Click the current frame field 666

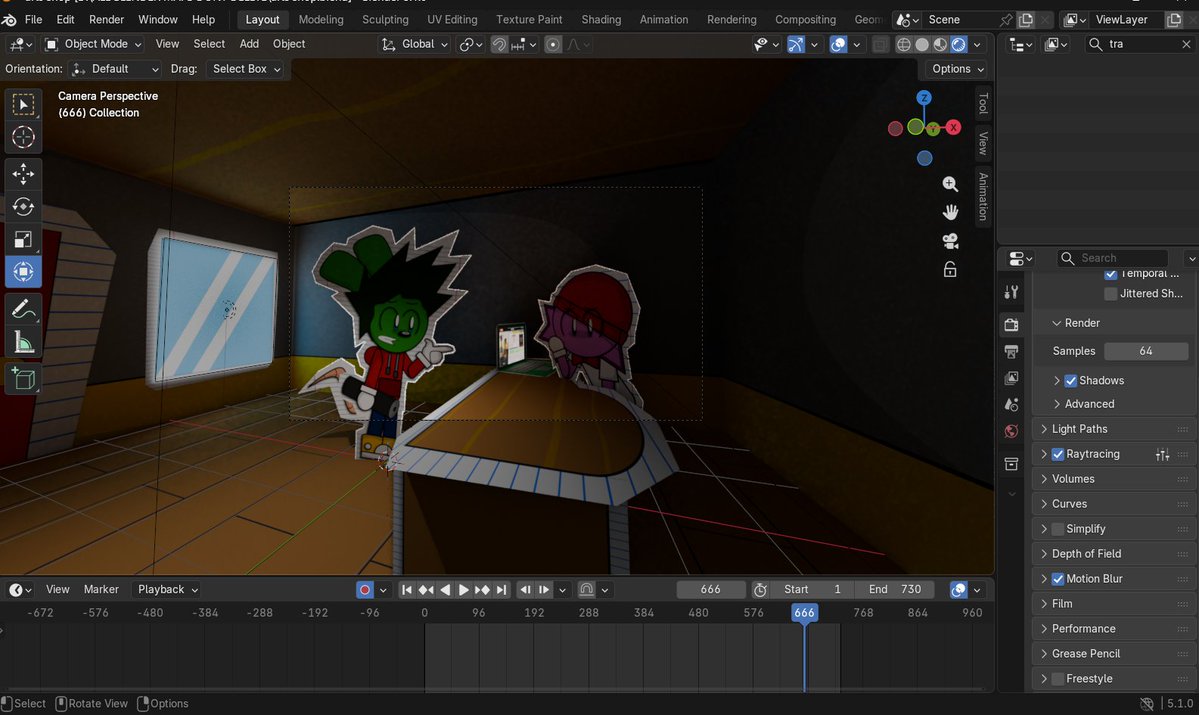[x=710, y=590]
